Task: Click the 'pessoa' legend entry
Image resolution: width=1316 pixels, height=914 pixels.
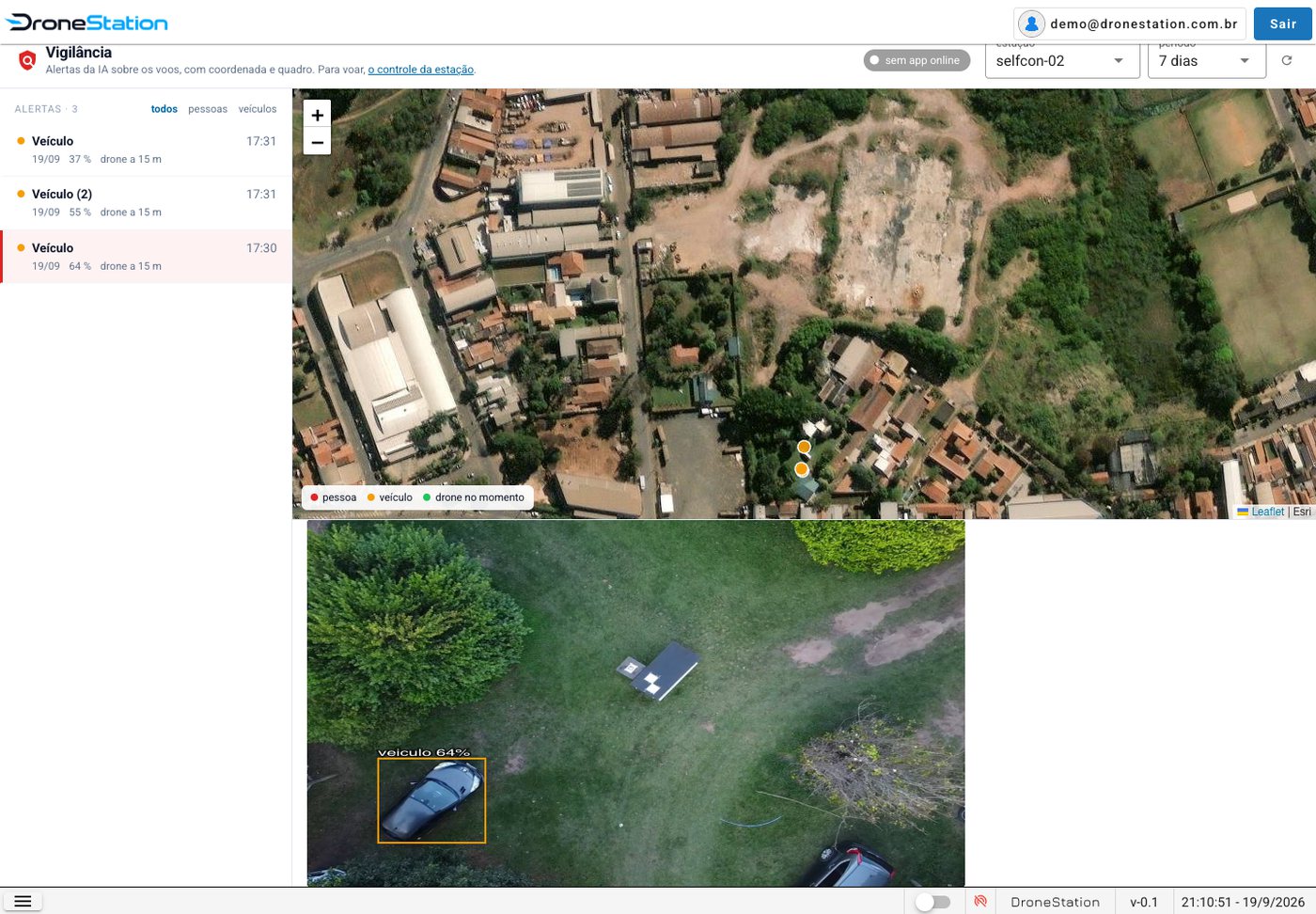Action: point(334,497)
